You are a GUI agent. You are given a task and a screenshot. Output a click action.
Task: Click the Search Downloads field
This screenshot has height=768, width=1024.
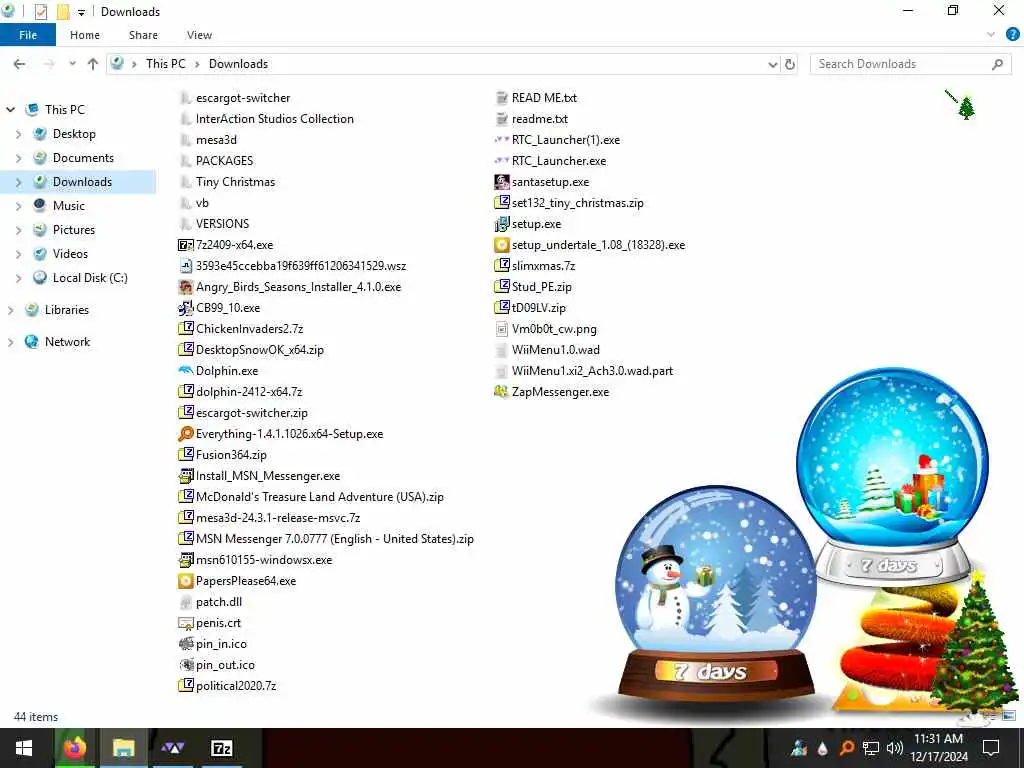910,64
